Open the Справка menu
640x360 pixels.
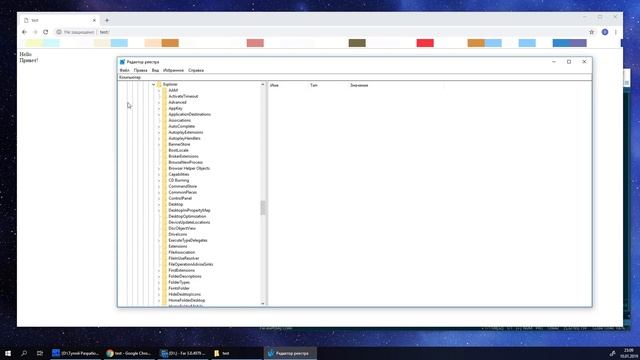pyautogui.click(x=196, y=70)
